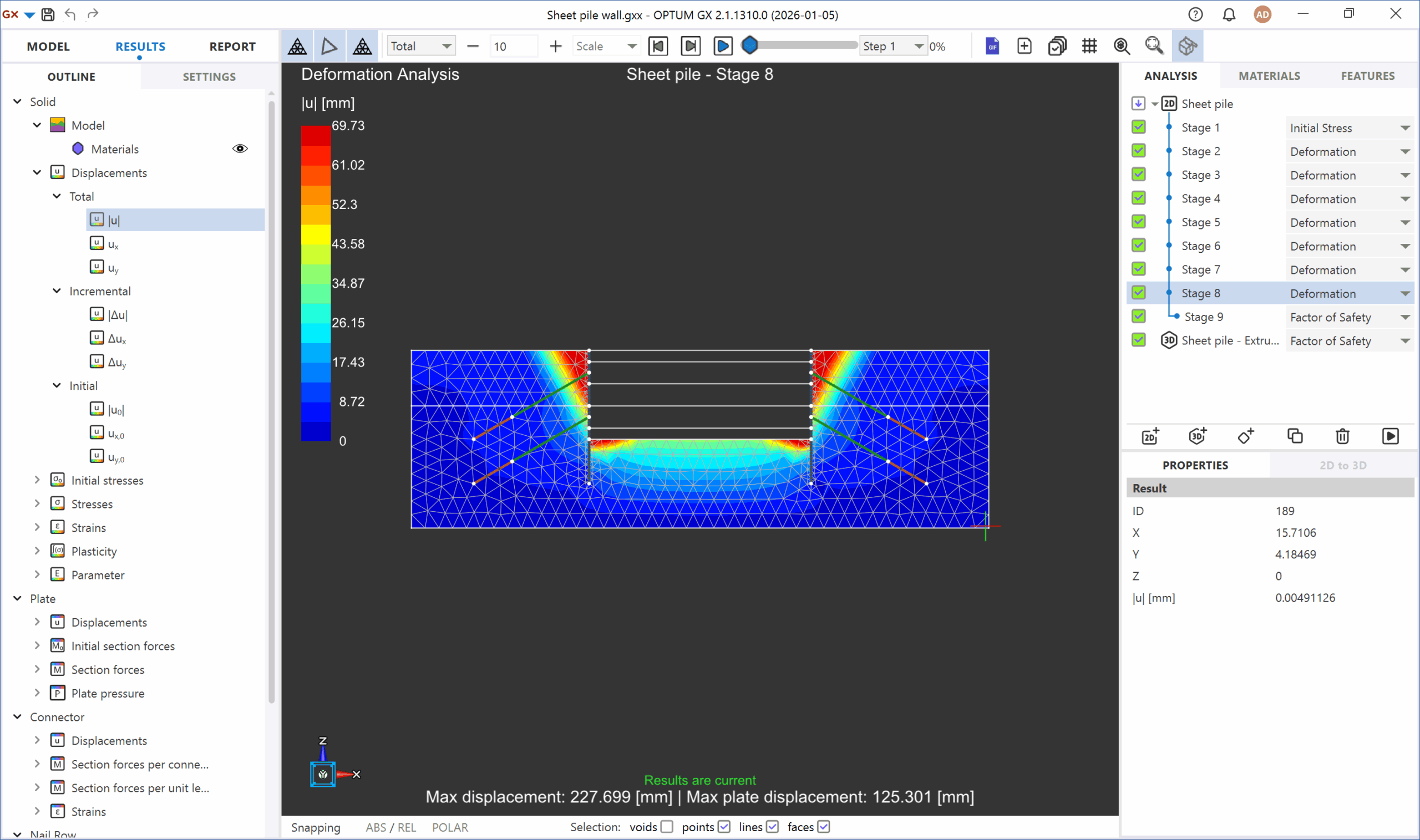Uncheck the Stage 5 checkbox
Viewport: 1420px width, 840px height.
click(1139, 221)
